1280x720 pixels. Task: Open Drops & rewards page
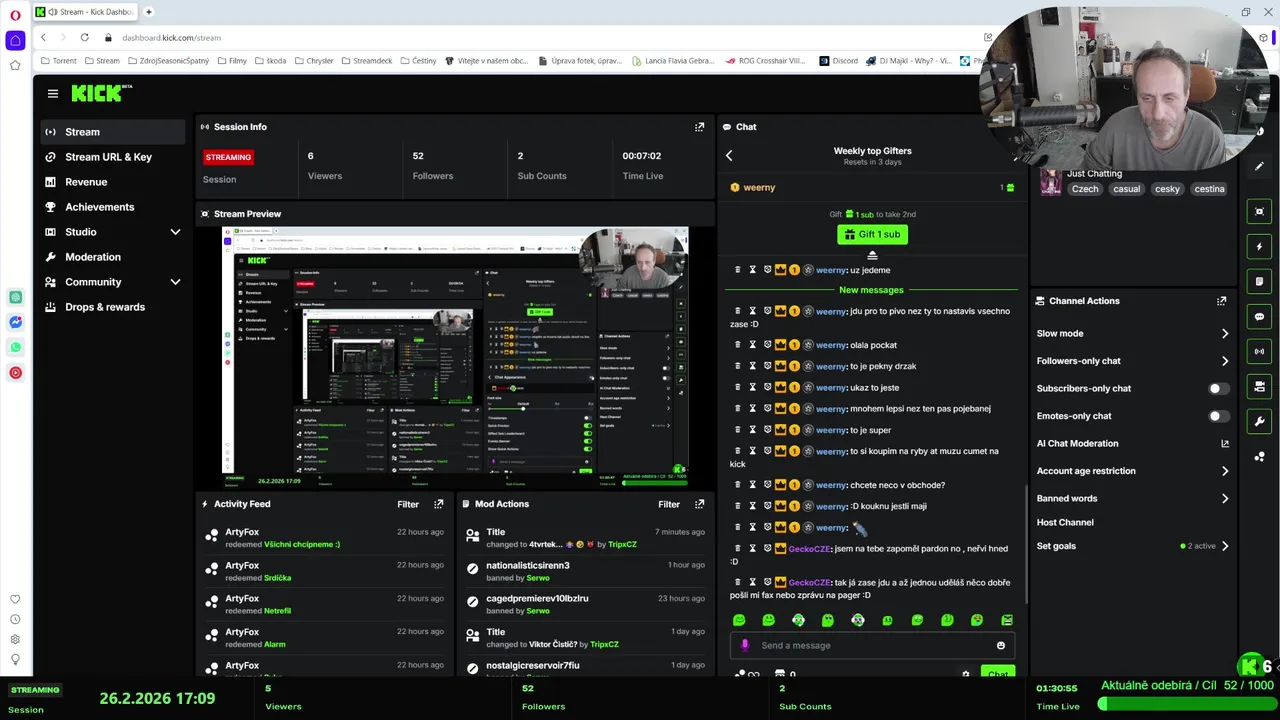click(x=113, y=307)
